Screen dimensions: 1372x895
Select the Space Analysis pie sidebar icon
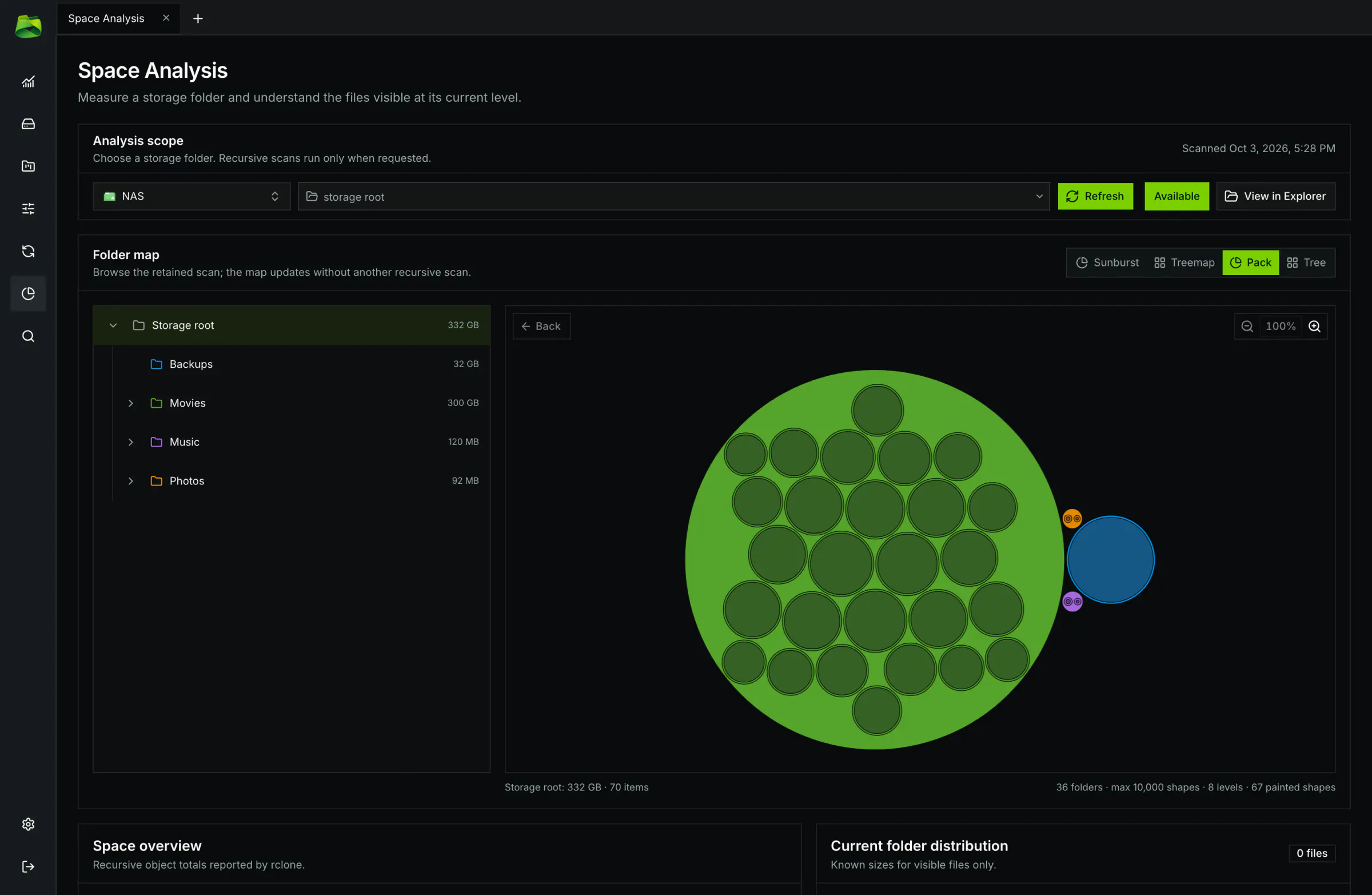tap(27, 293)
